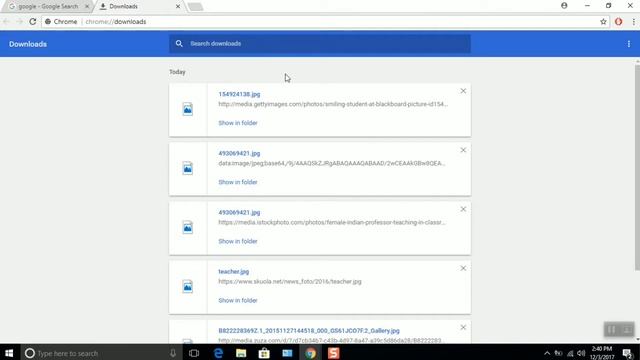The image size is (640, 360).
Task: Remove the data:image 493069421.jpg entry
Action: [x=463, y=150]
